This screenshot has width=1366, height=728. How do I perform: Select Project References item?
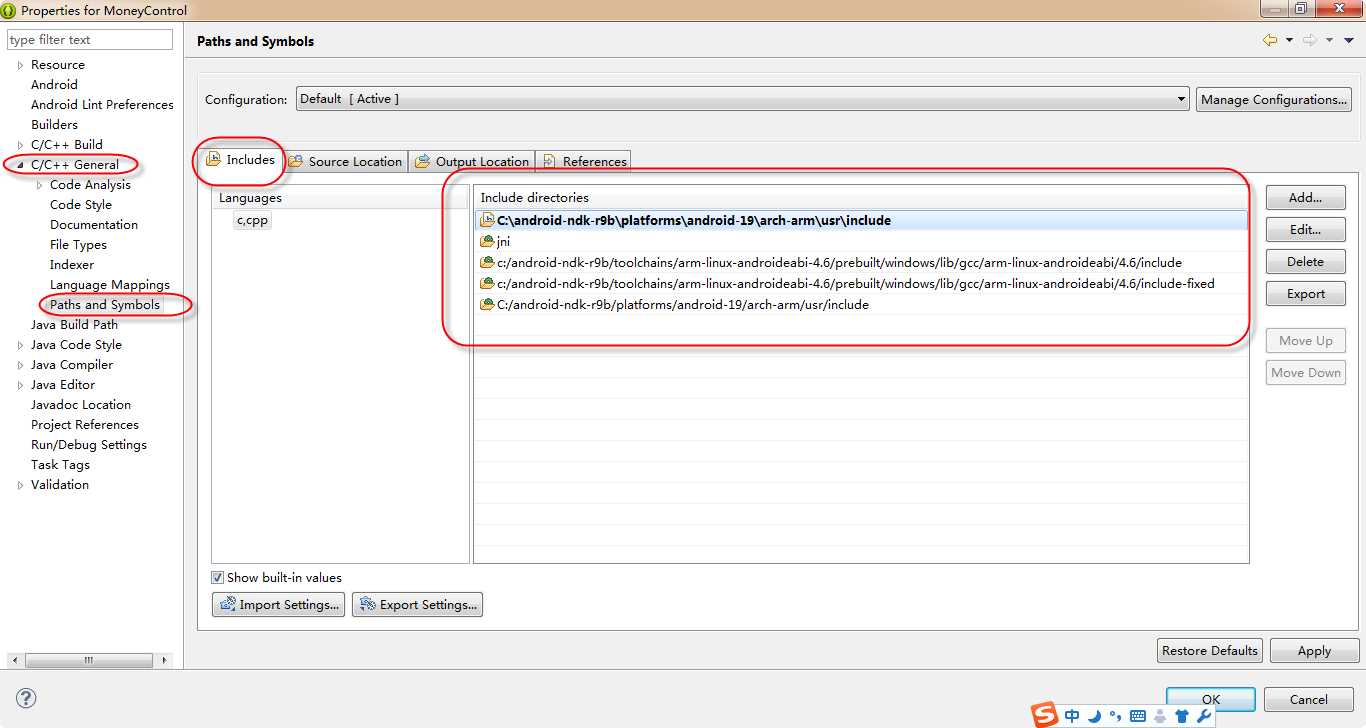click(x=85, y=425)
